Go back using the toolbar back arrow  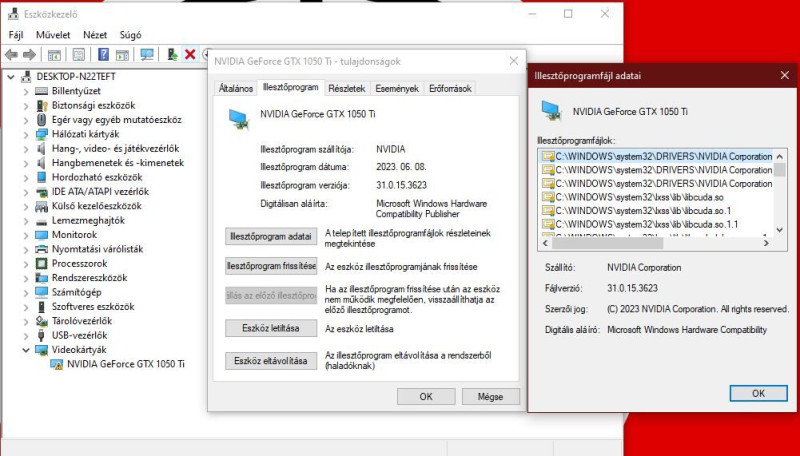pyautogui.click(x=11, y=55)
